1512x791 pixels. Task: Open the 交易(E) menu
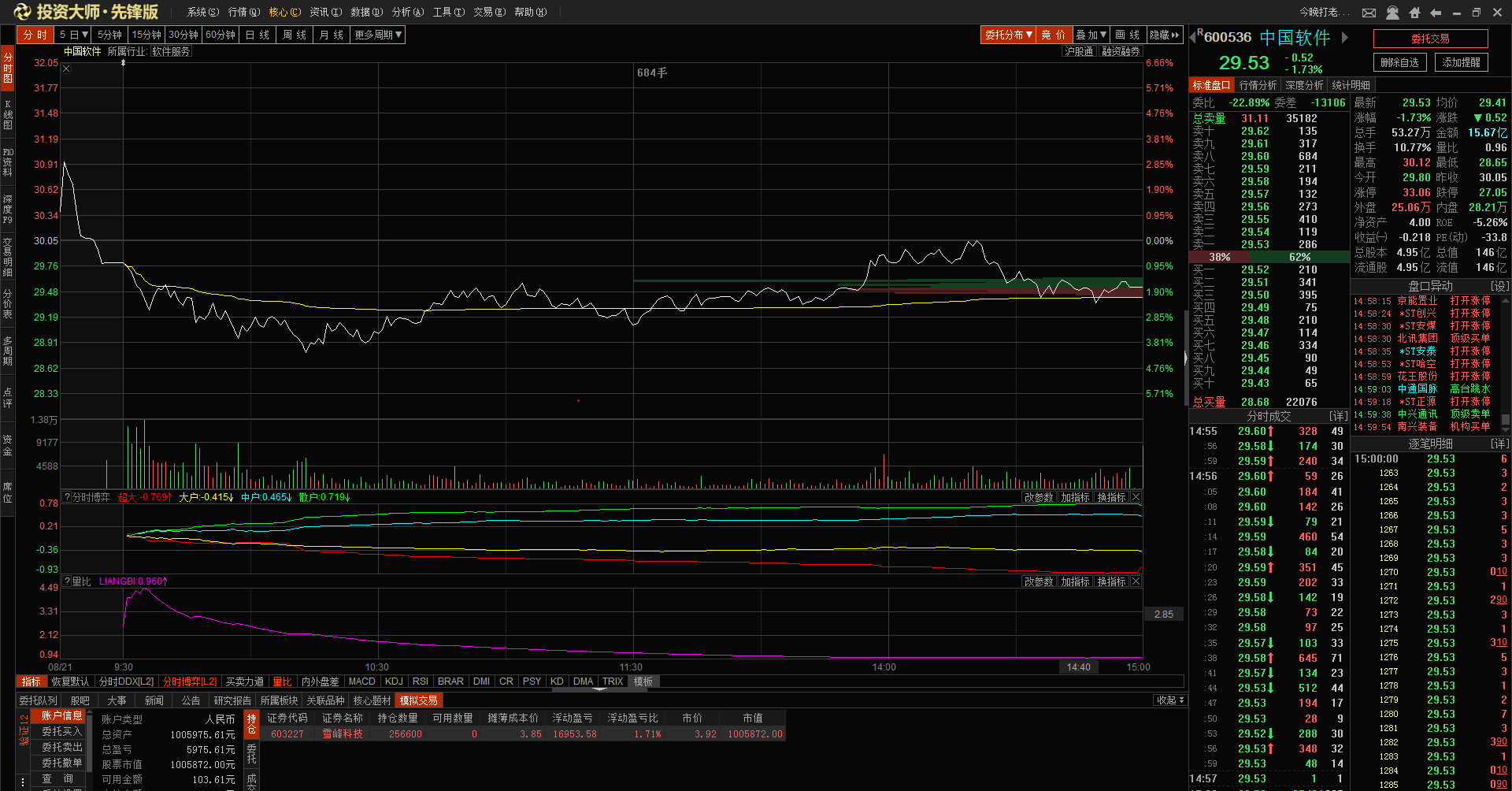coord(489,12)
